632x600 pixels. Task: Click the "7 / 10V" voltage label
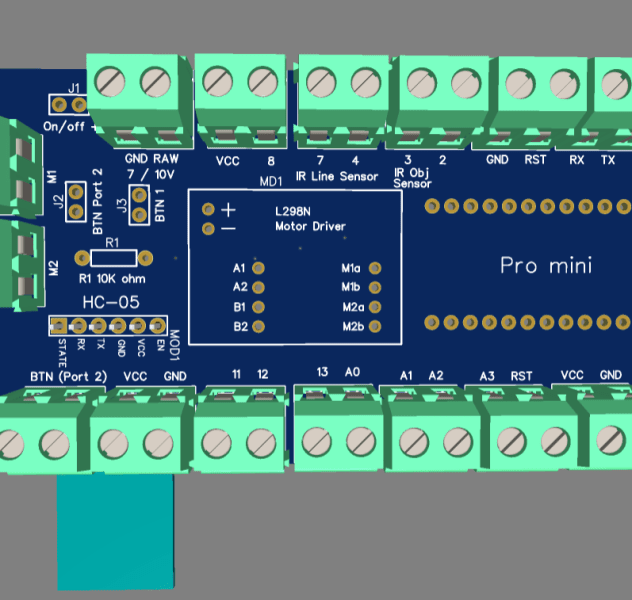pyautogui.click(x=150, y=174)
